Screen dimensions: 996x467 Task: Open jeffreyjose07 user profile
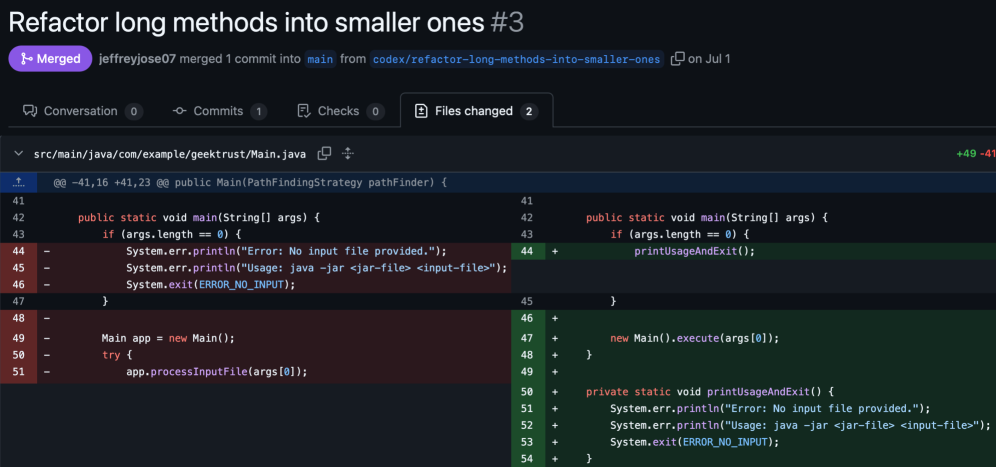(x=137, y=59)
